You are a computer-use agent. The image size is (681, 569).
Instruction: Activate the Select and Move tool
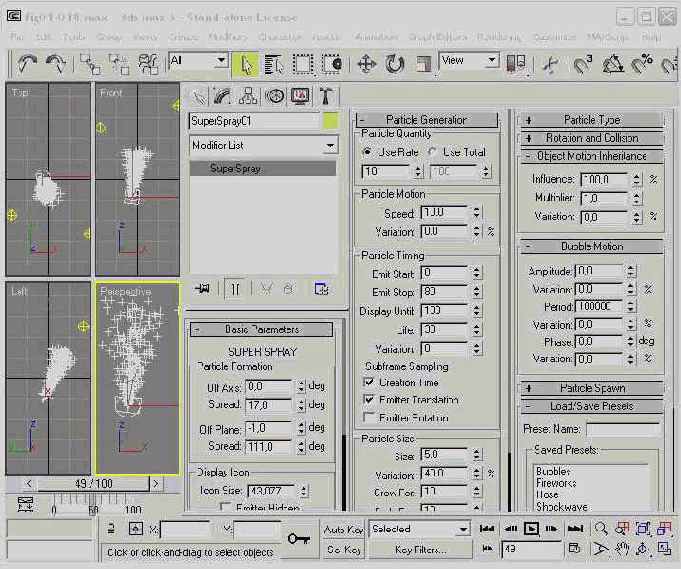click(366, 64)
